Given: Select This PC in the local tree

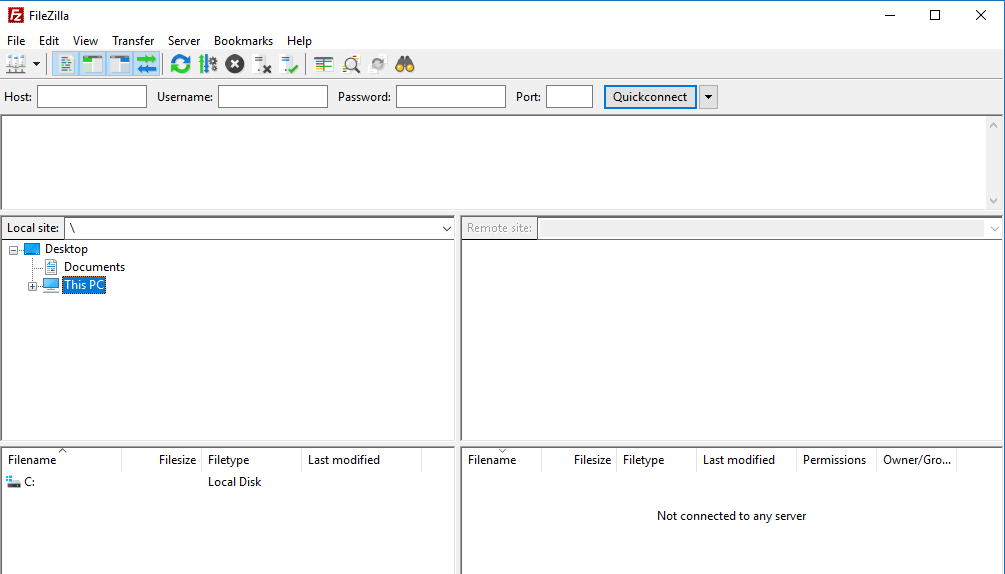Looking at the screenshot, I should (84, 285).
